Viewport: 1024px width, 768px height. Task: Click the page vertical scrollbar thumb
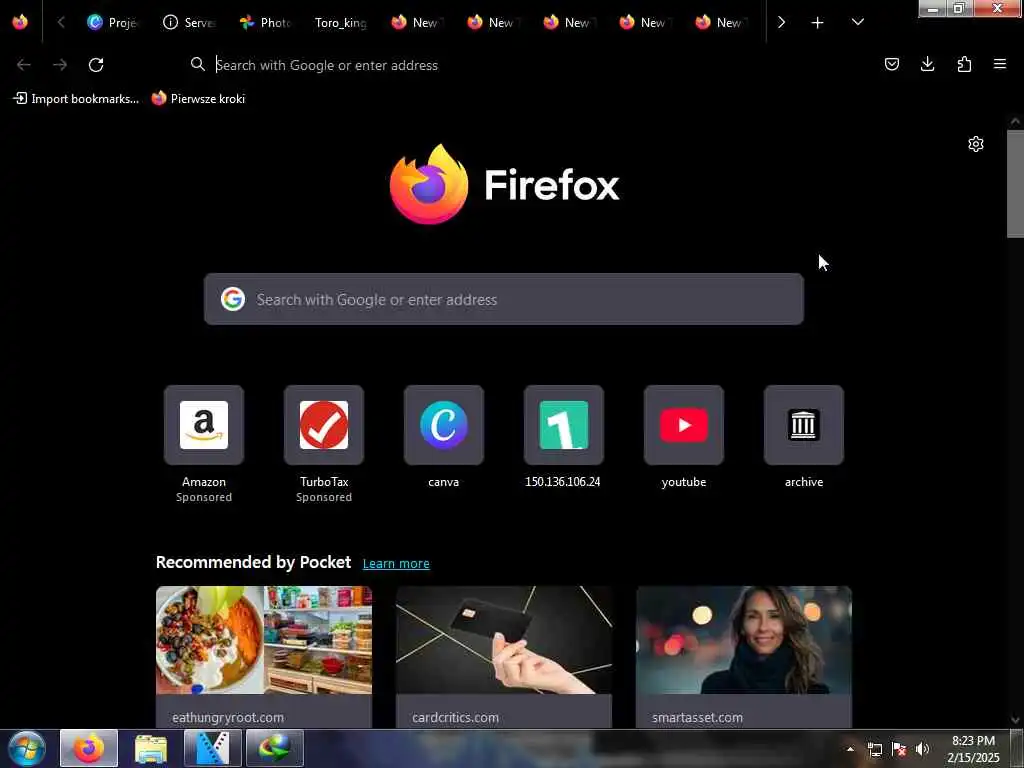click(1015, 184)
